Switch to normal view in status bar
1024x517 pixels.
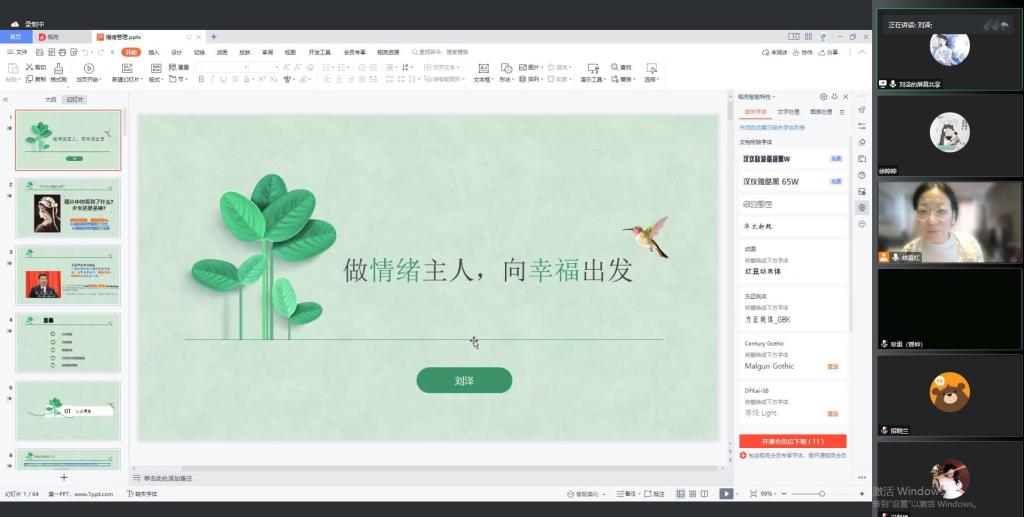pyautogui.click(x=680, y=494)
